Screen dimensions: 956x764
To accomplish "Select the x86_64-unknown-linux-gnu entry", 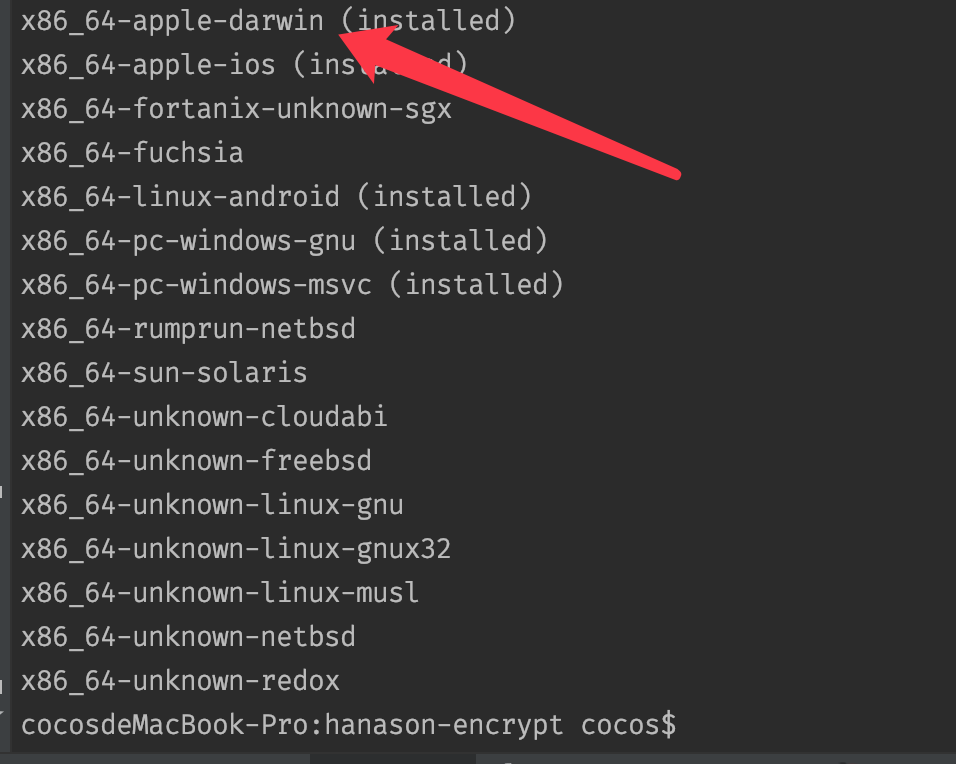I will pyautogui.click(x=212, y=505).
